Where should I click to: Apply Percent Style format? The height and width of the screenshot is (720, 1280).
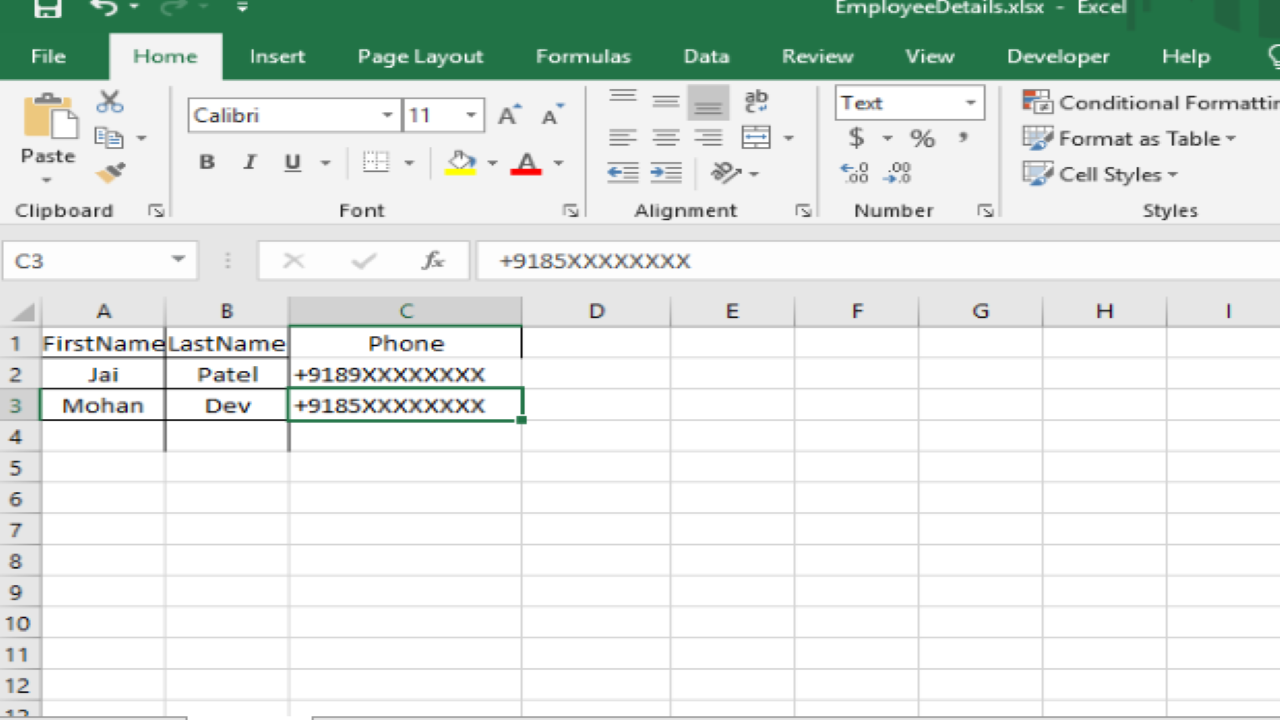[921, 138]
